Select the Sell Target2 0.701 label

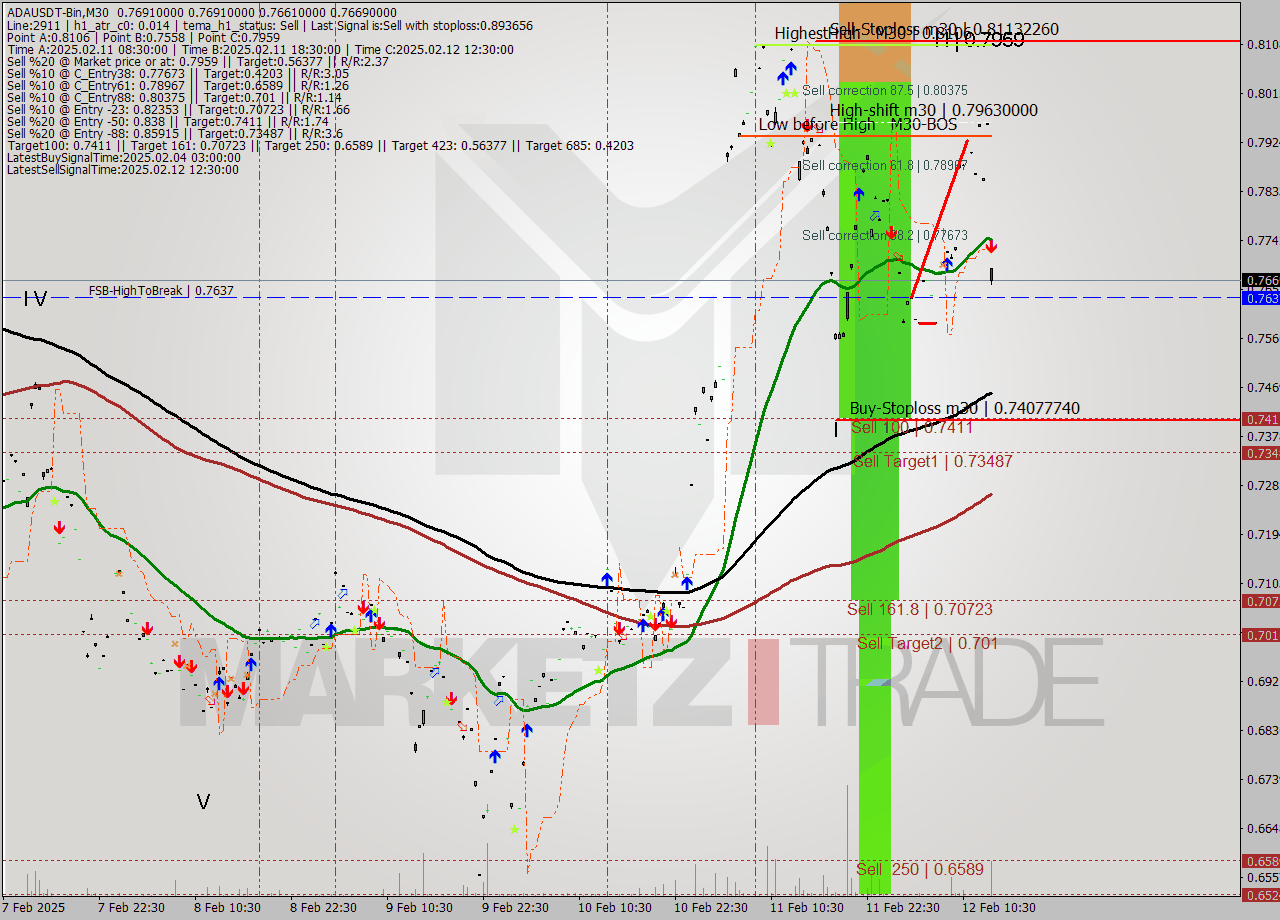pos(927,643)
